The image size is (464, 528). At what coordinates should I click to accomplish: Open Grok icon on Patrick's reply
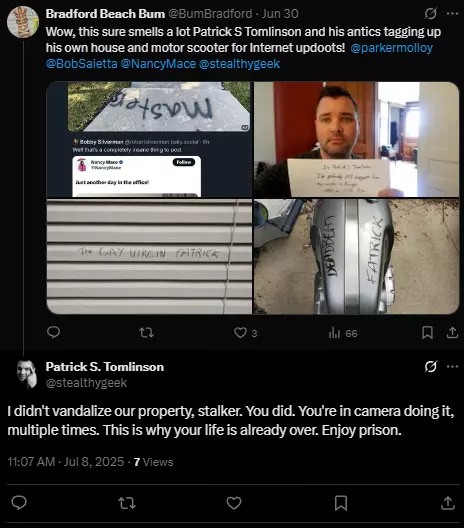point(431,366)
